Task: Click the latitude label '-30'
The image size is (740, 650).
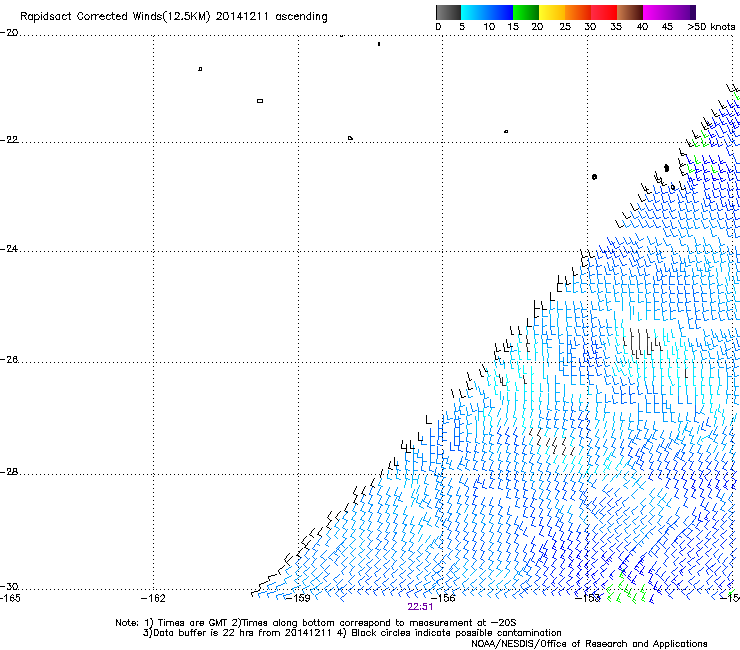Action: (x=9, y=587)
